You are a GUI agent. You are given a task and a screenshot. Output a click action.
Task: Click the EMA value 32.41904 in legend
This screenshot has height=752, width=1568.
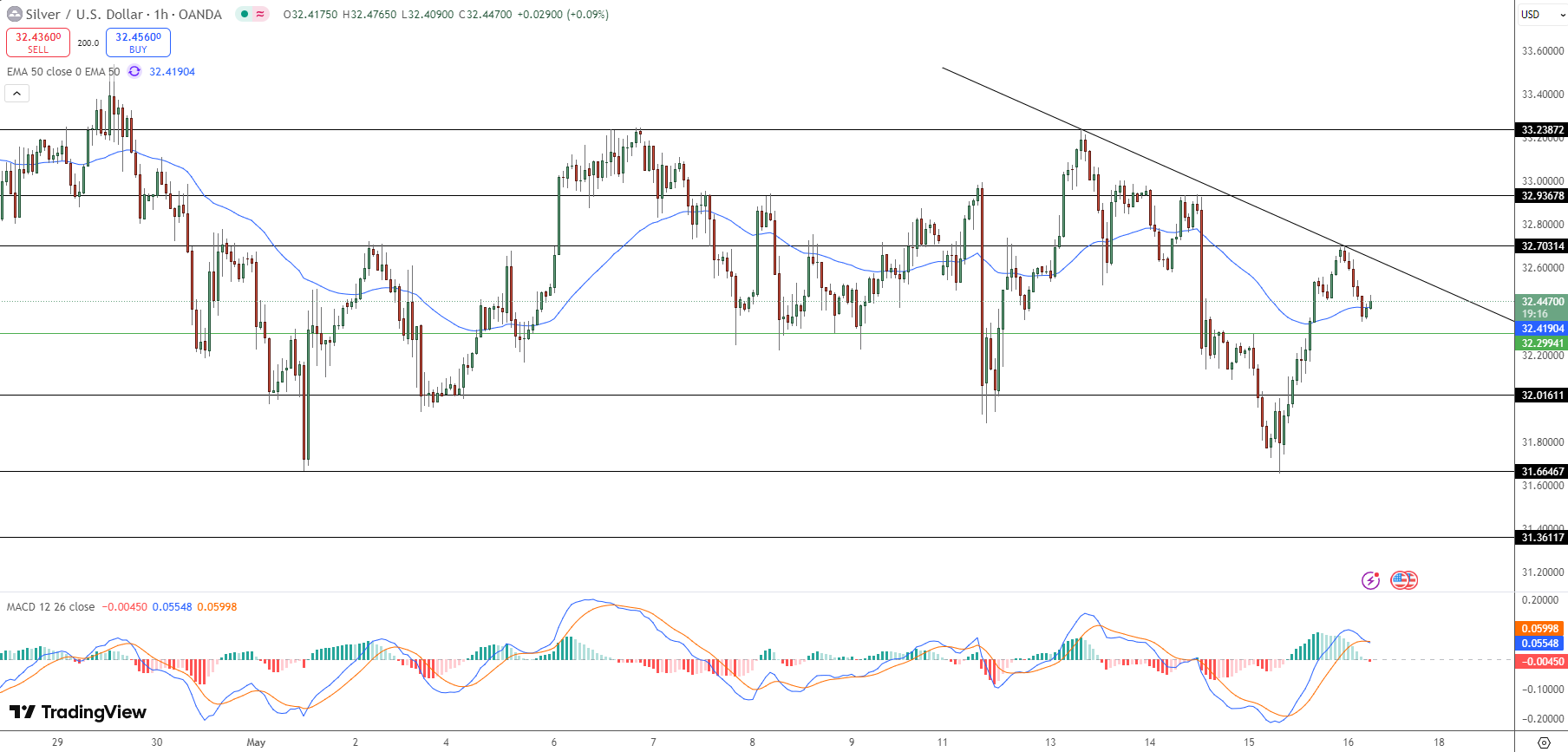coord(172,71)
